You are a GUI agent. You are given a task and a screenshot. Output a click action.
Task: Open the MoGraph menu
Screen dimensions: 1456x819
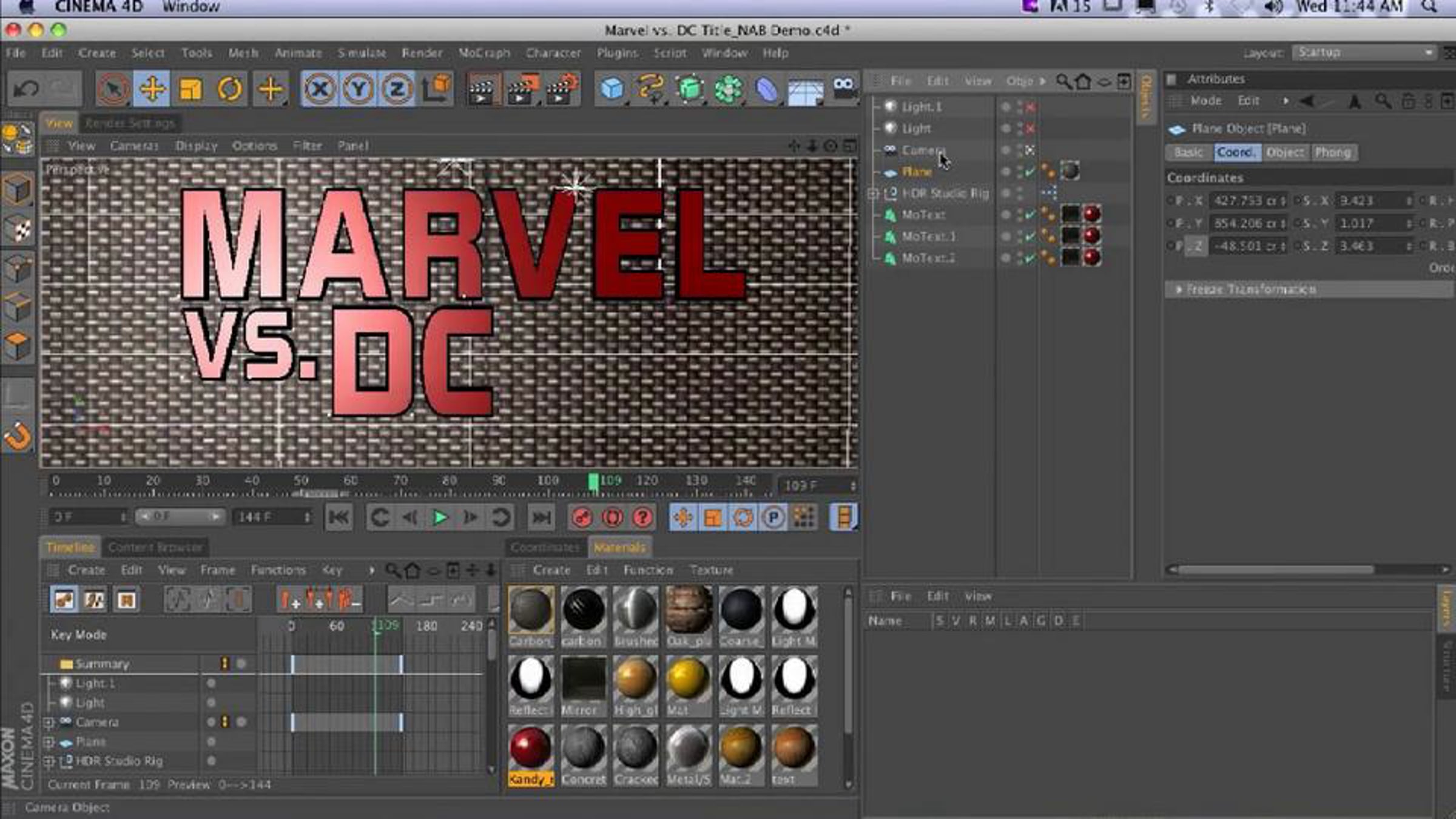click(x=484, y=53)
